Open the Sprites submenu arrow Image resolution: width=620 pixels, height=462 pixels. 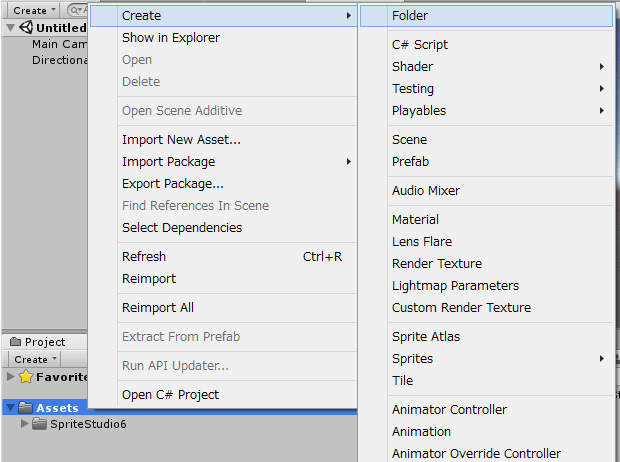[601, 358]
